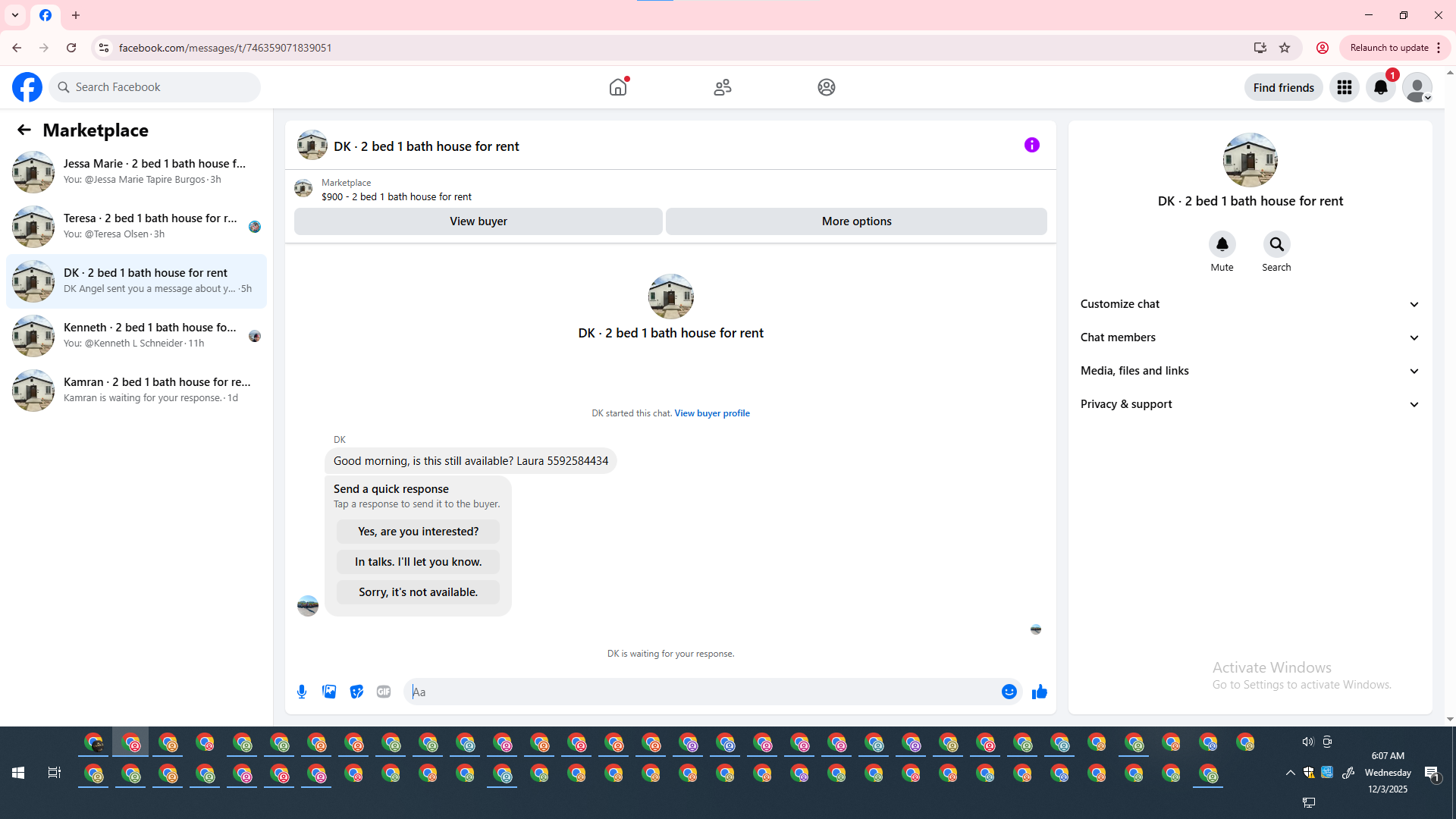Image resolution: width=1456 pixels, height=819 pixels.
Task: Open the volume control in system tray
Action: coord(1308,742)
